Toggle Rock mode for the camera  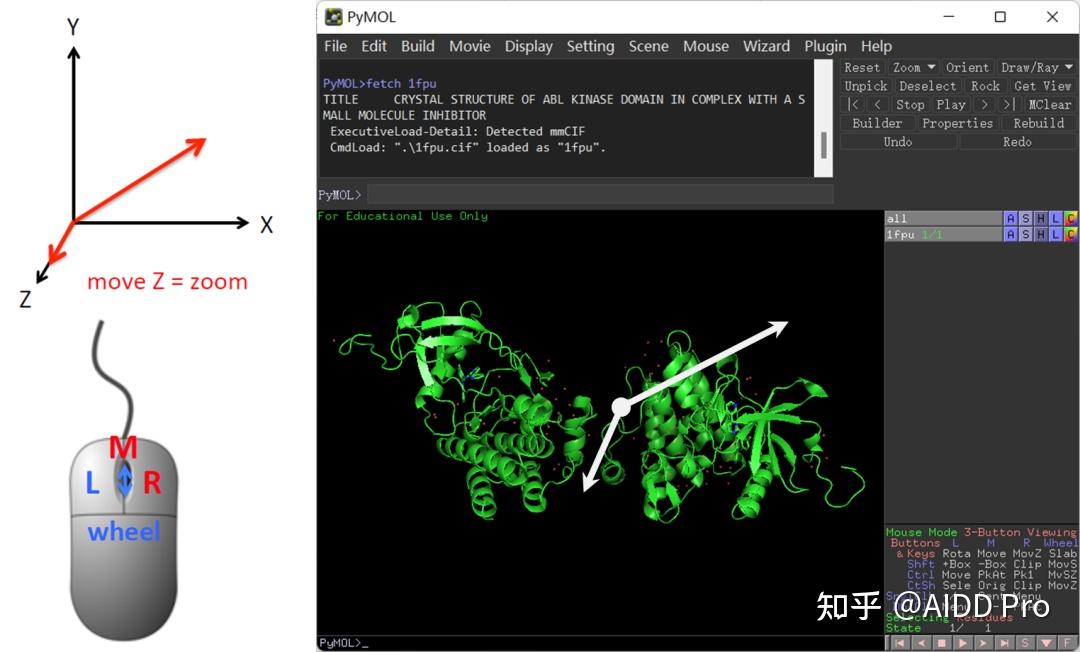[985, 86]
